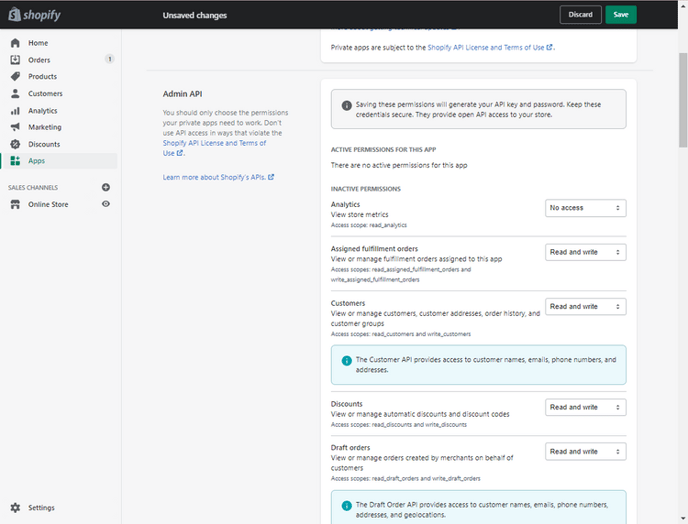This screenshot has width=688, height=524.
Task: Navigate to Analytics in sidebar
Action: (59, 111)
